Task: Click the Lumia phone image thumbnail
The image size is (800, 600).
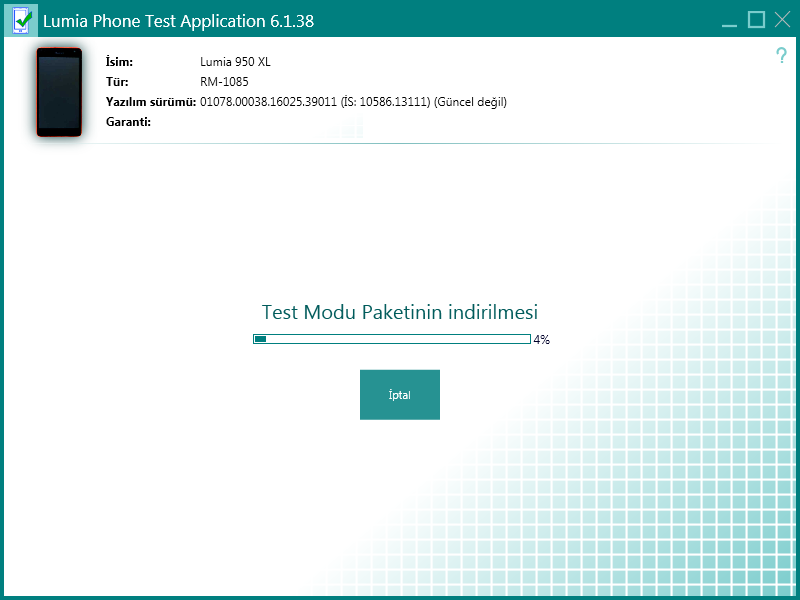Action: click(59, 91)
